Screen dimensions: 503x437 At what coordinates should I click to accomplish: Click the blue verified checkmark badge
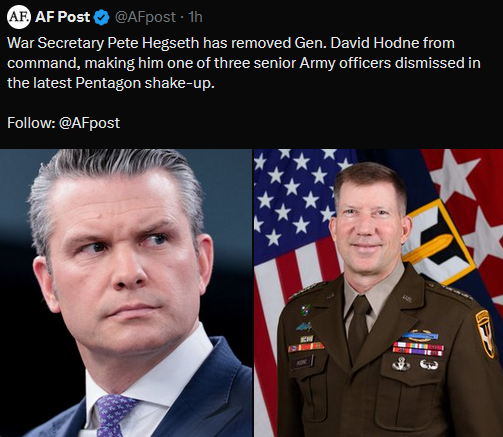[x=101, y=17]
